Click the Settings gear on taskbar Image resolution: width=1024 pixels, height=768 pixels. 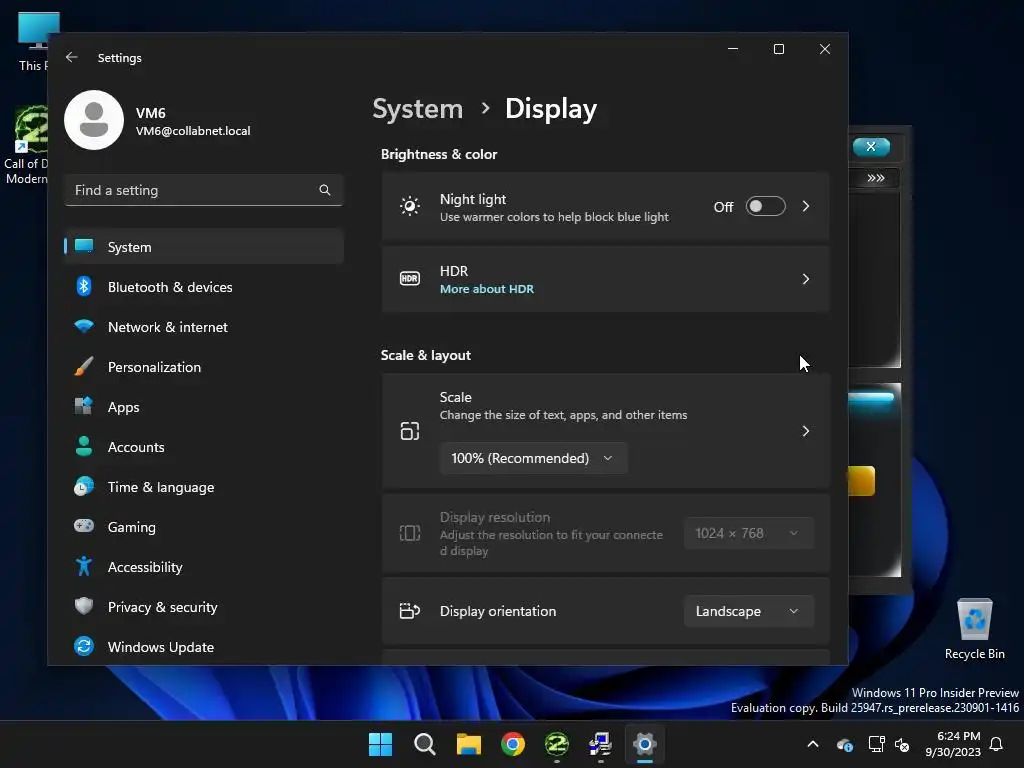tap(645, 744)
